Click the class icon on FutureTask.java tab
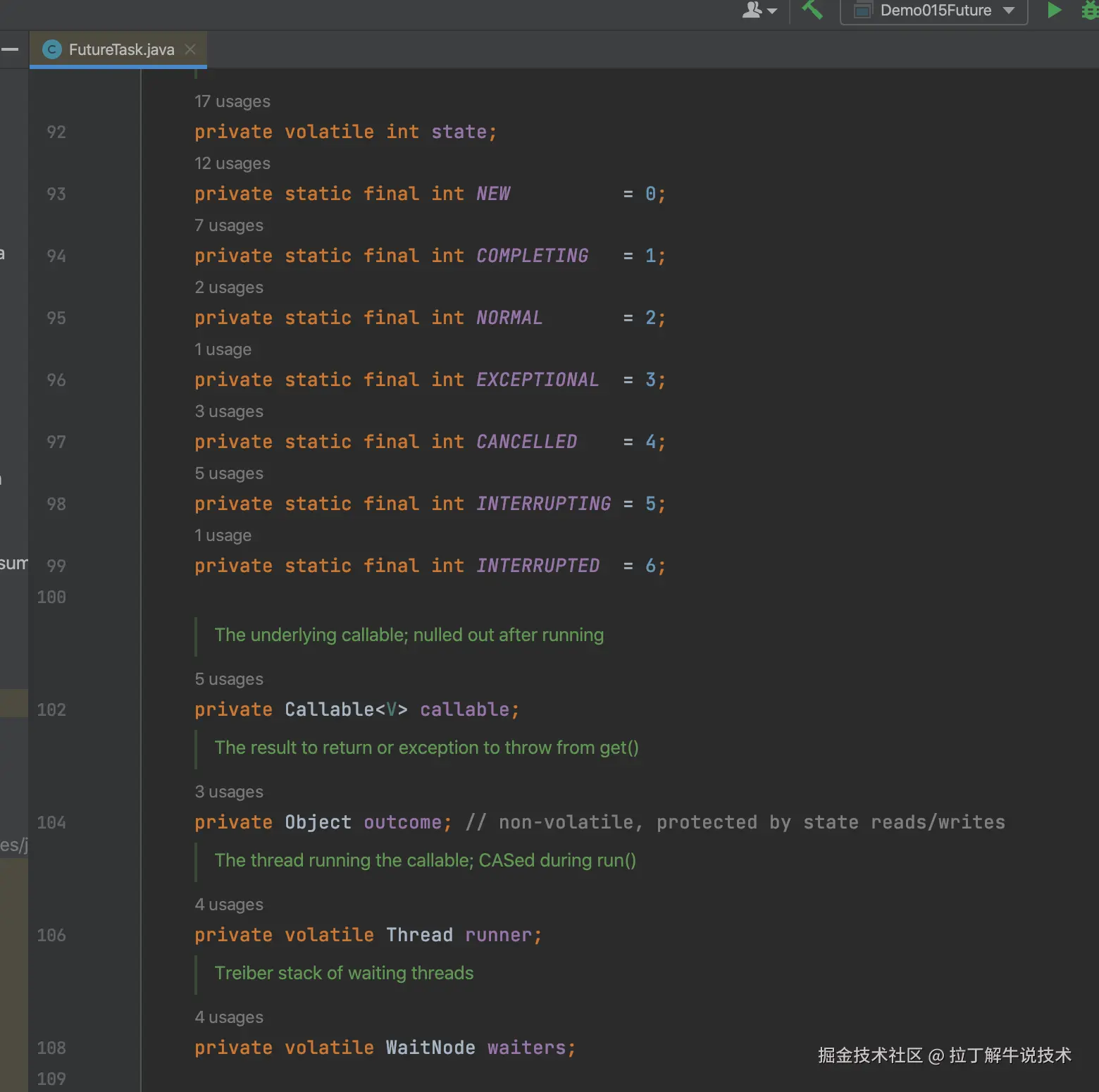Viewport: 1099px width, 1092px height. click(51, 49)
